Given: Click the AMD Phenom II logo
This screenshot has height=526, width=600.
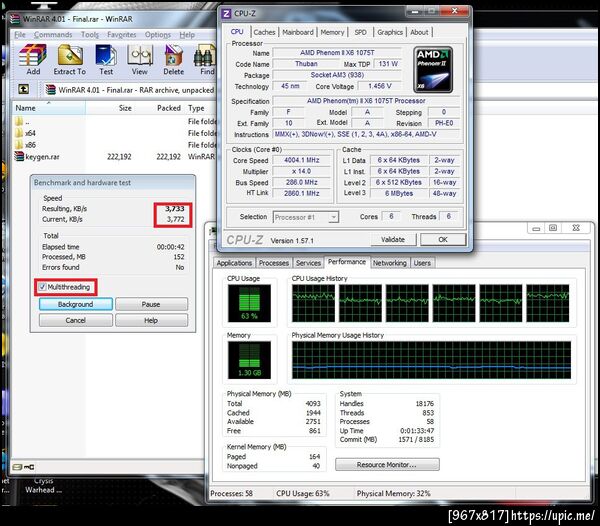Looking at the screenshot, I should 433,70.
